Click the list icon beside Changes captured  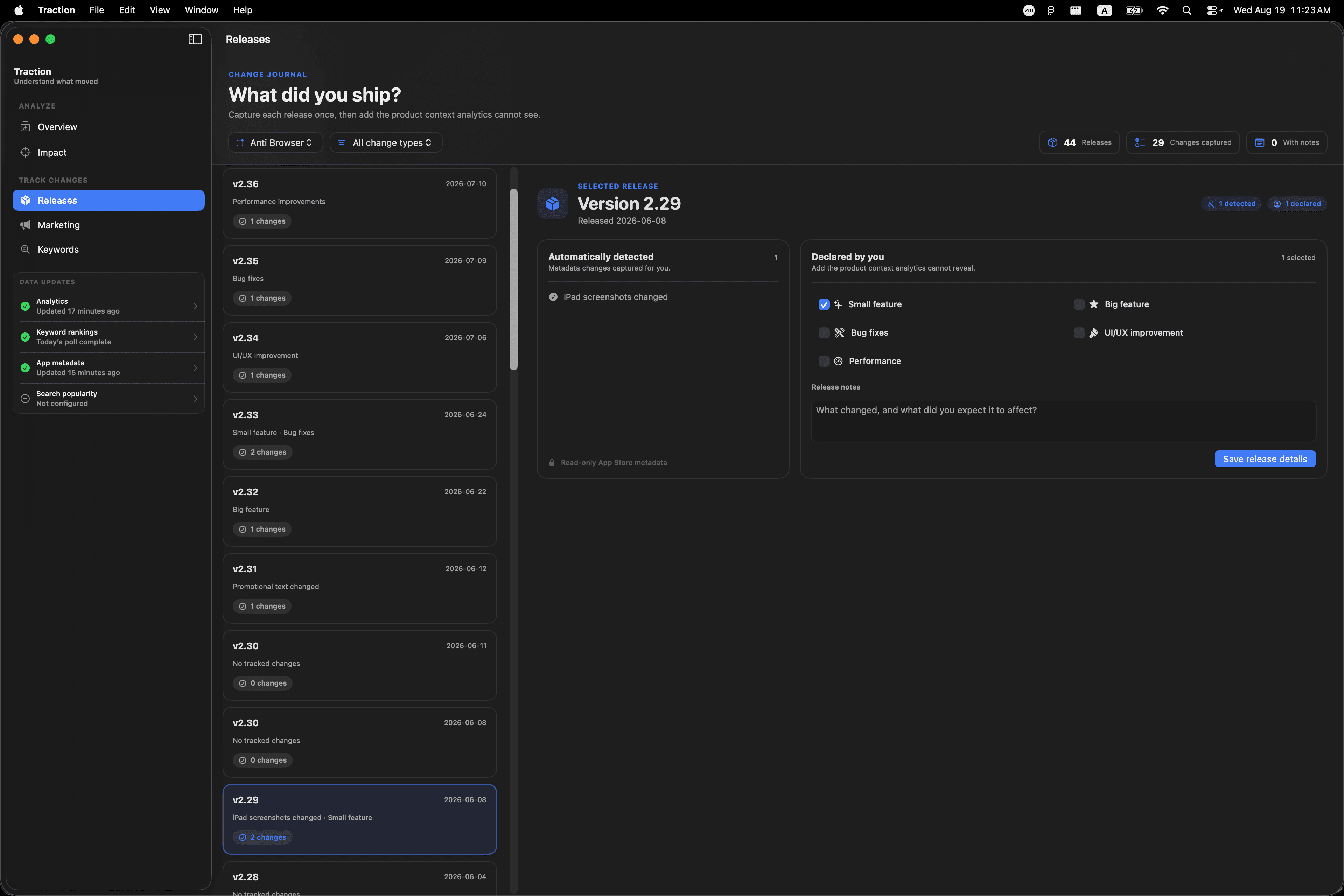tap(1140, 142)
